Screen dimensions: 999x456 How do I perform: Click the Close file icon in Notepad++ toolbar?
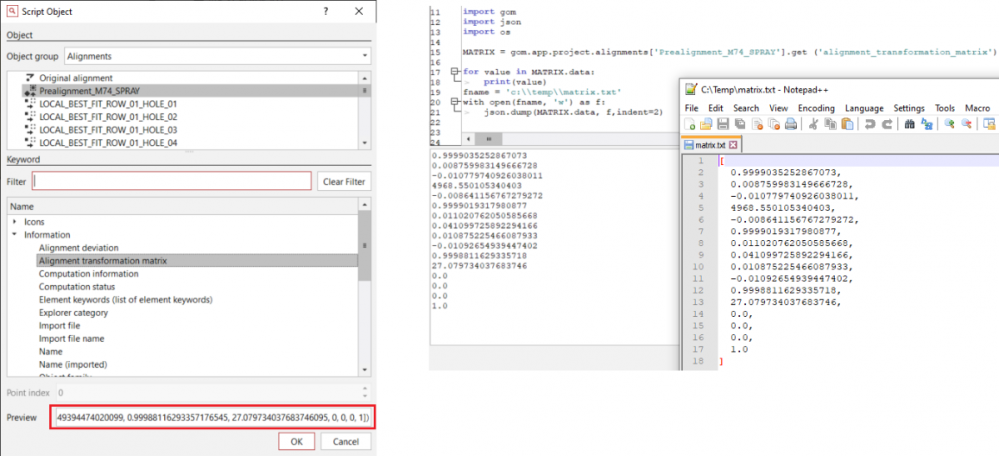758,124
